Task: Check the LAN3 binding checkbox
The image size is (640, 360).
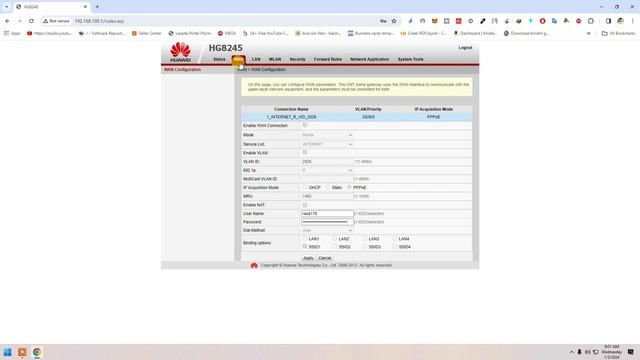Action: (364, 238)
